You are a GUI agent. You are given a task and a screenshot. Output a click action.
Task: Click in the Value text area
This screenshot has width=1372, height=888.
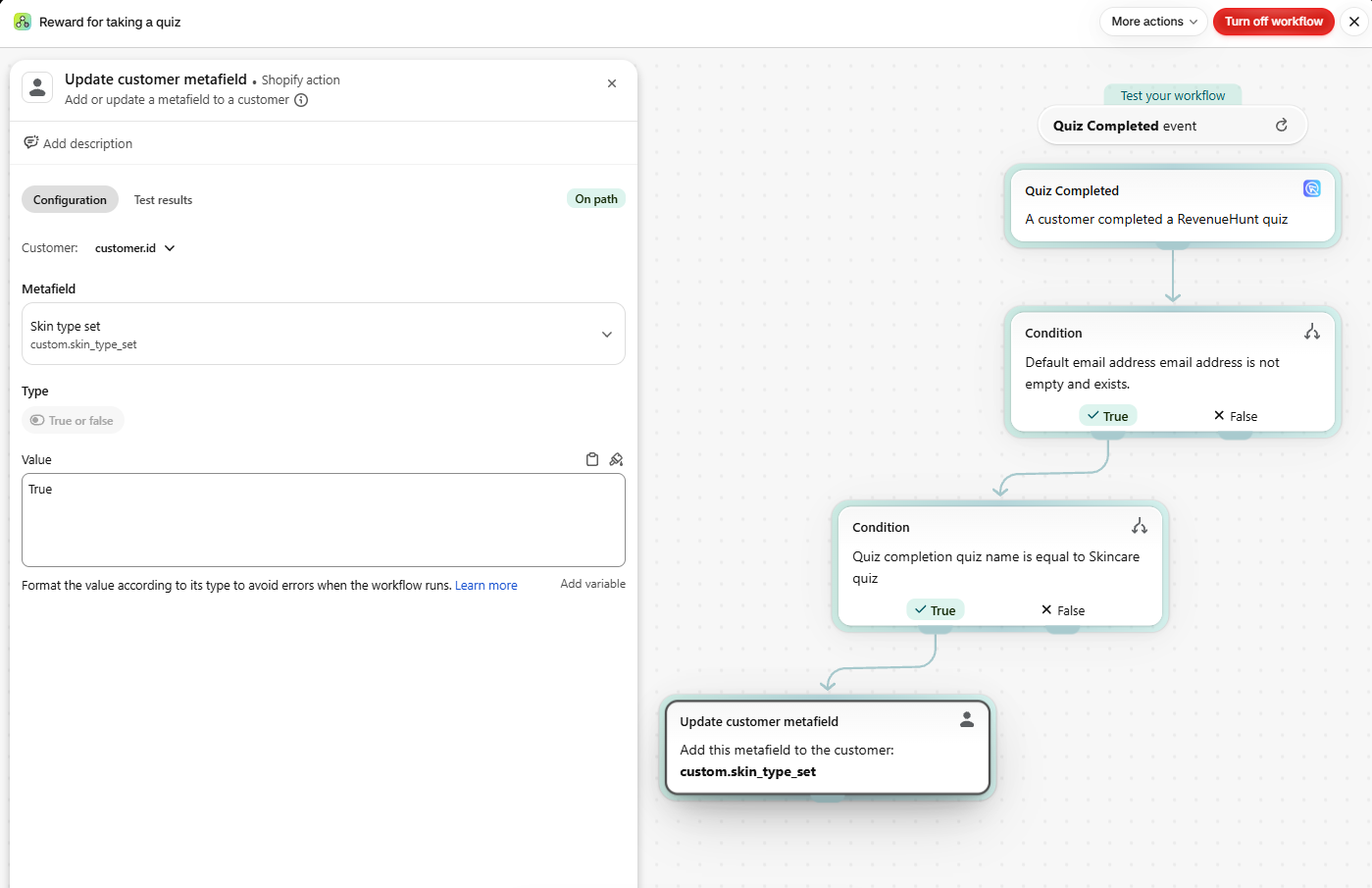click(x=324, y=520)
